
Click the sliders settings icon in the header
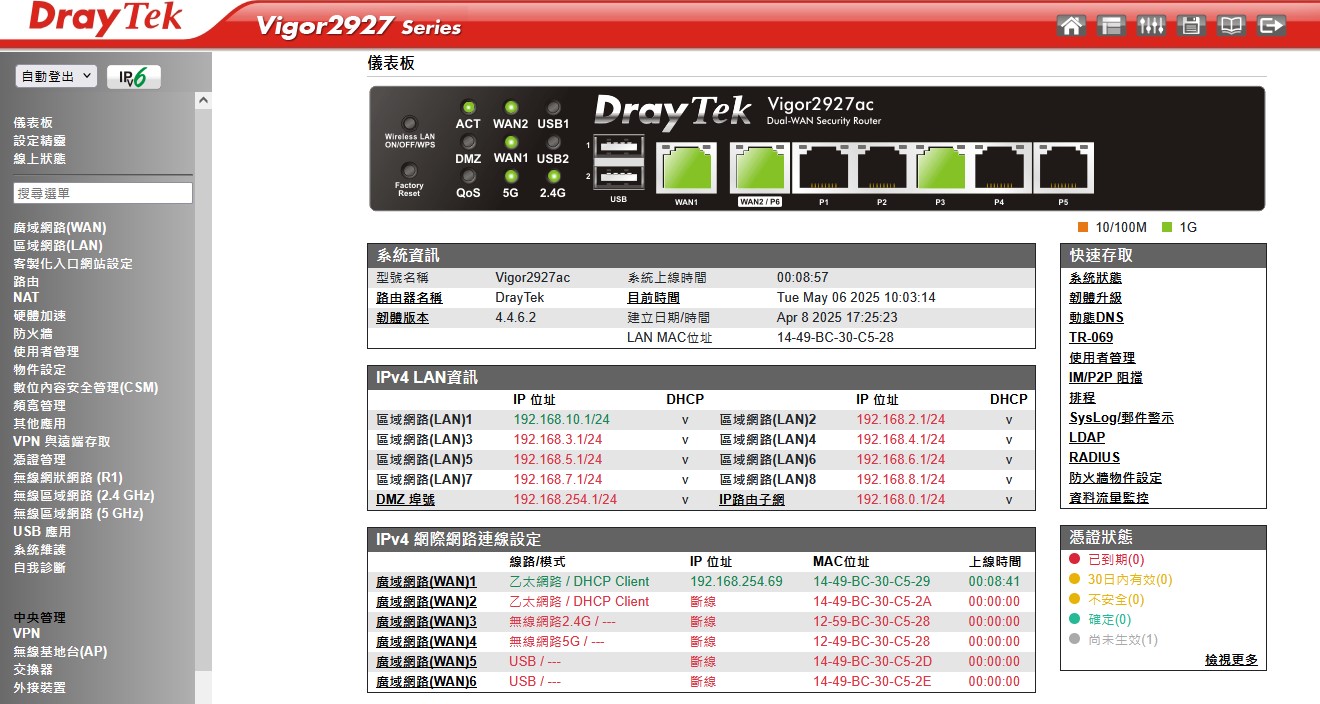1151,26
